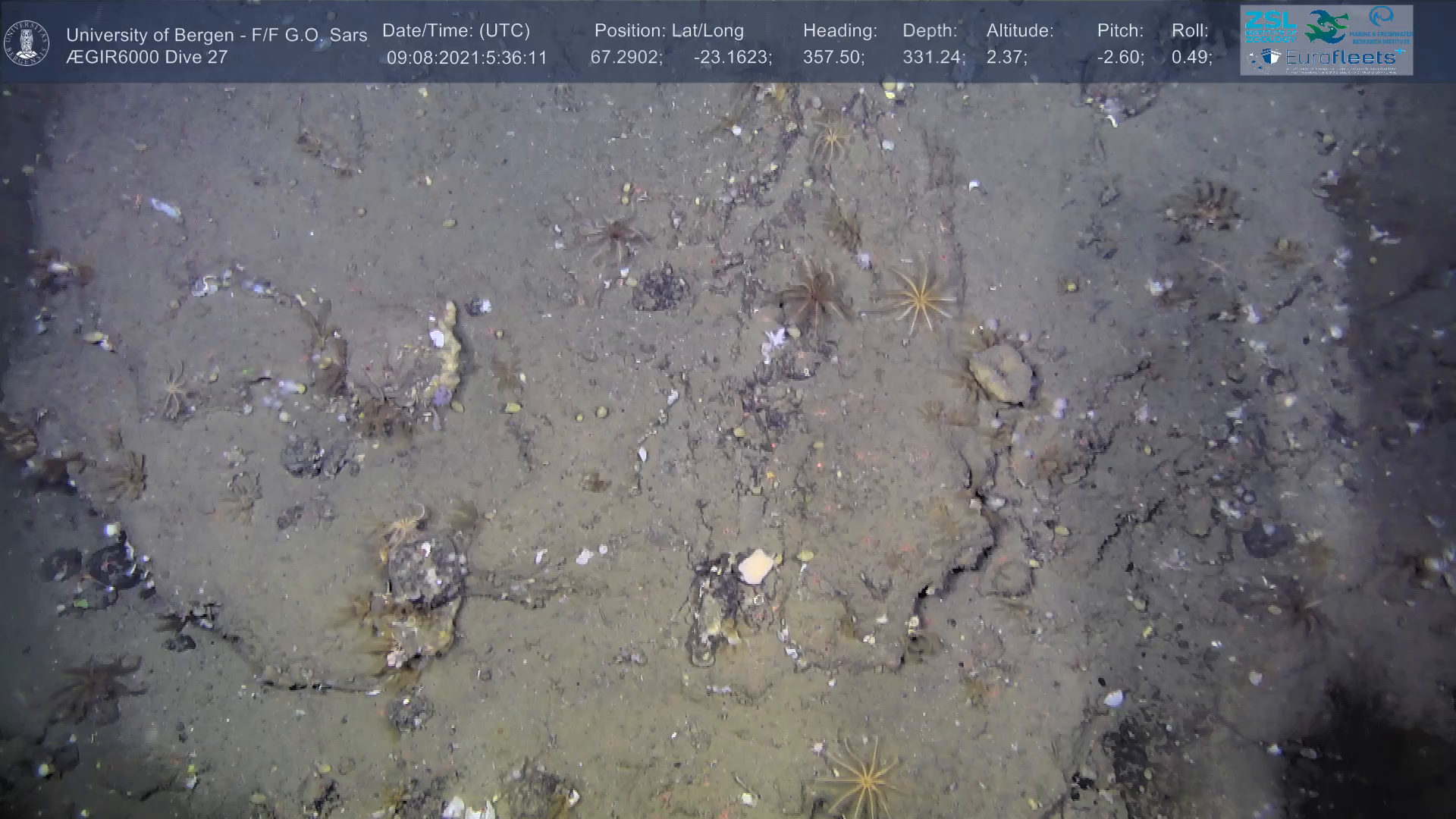
Task: Click the white shell on the seafloor center
Action: click(x=755, y=566)
